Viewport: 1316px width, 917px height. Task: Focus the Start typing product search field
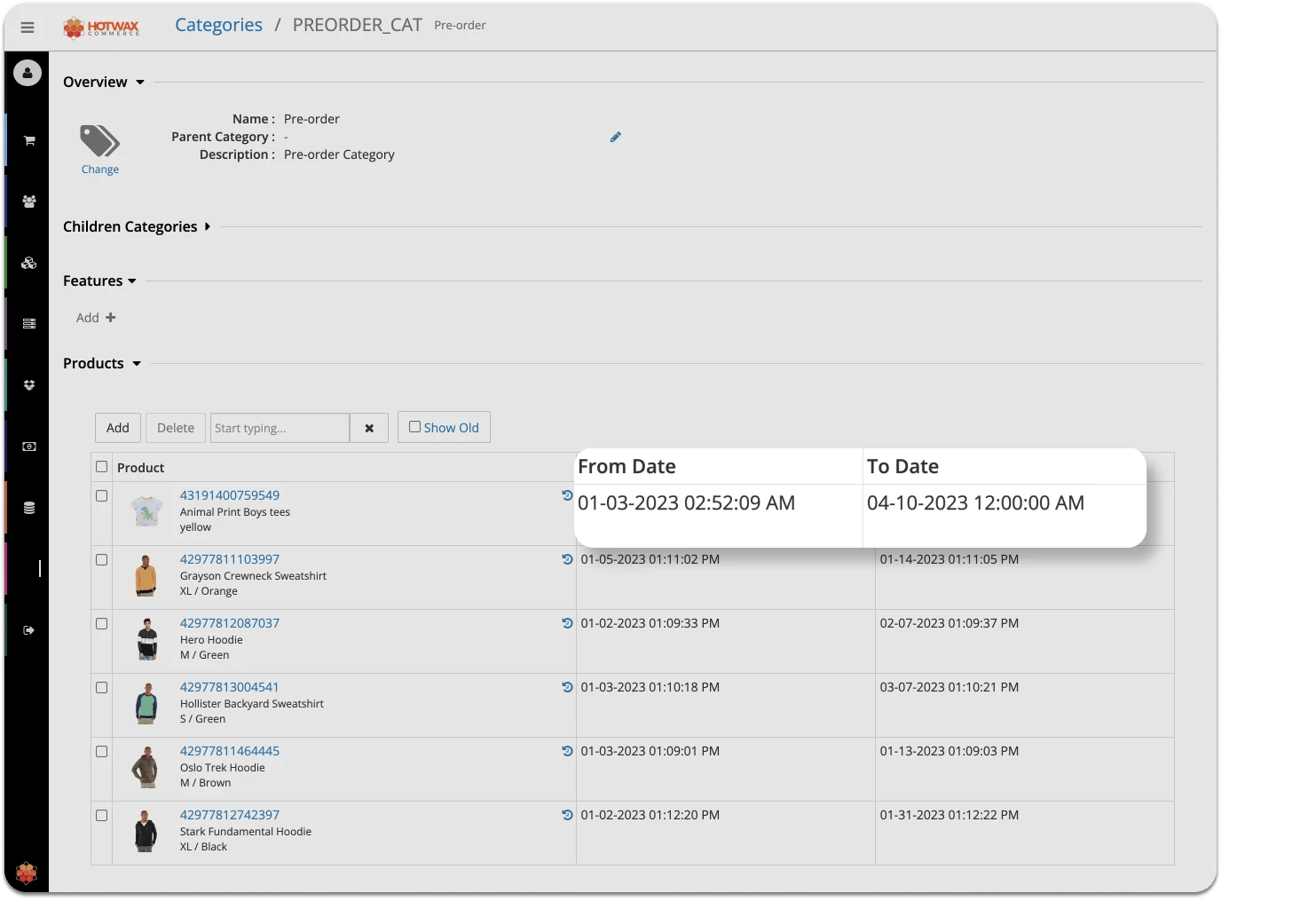pos(280,428)
